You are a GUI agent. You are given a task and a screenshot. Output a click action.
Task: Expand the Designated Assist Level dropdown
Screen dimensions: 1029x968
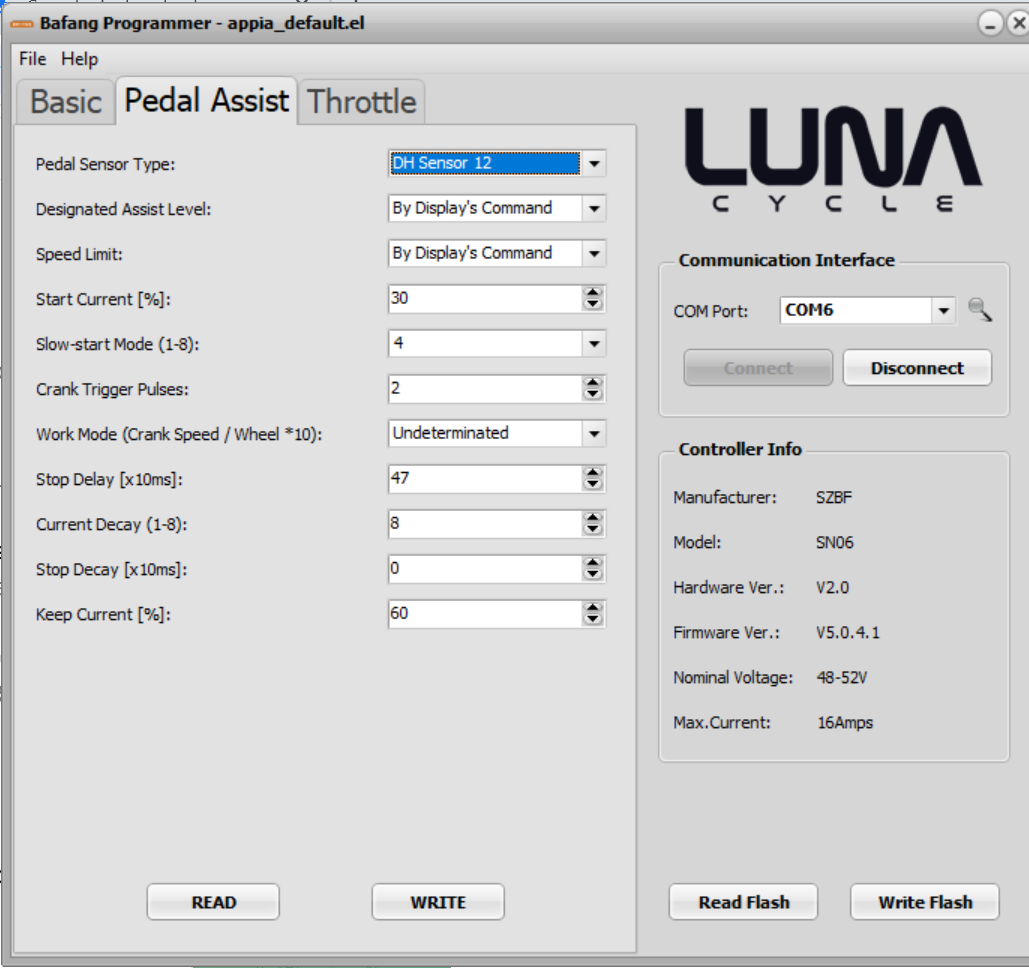594,209
